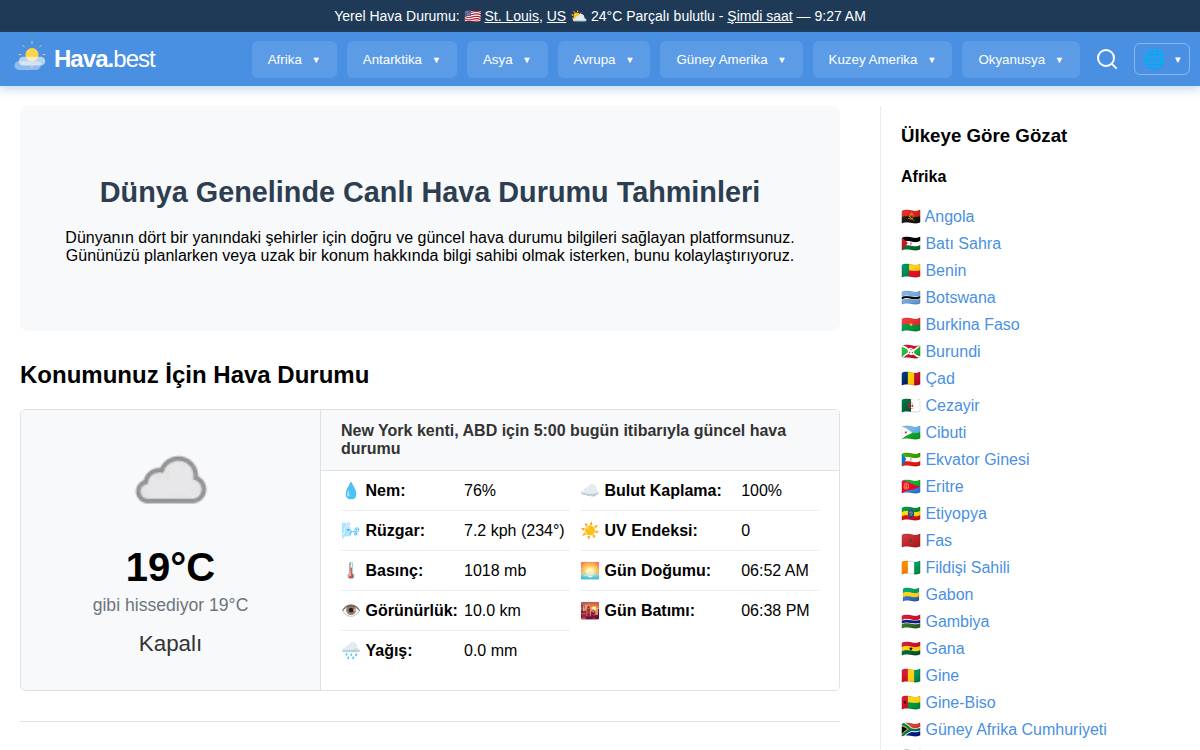Open the language selector dropdown arrow
Image resolution: width=1200 pixels, height=750 pixels.
pyautogui.click(x=1178, y=60)
